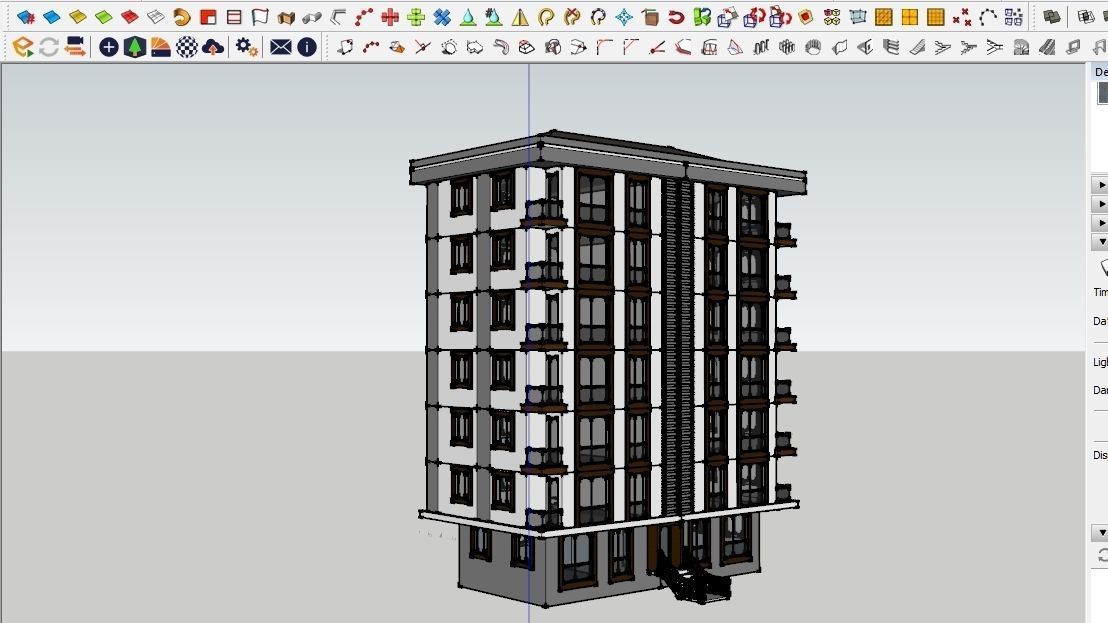
Task: Select the gray pipe cylinder icon
Action: pyautogui.click(x=312, y=16)
